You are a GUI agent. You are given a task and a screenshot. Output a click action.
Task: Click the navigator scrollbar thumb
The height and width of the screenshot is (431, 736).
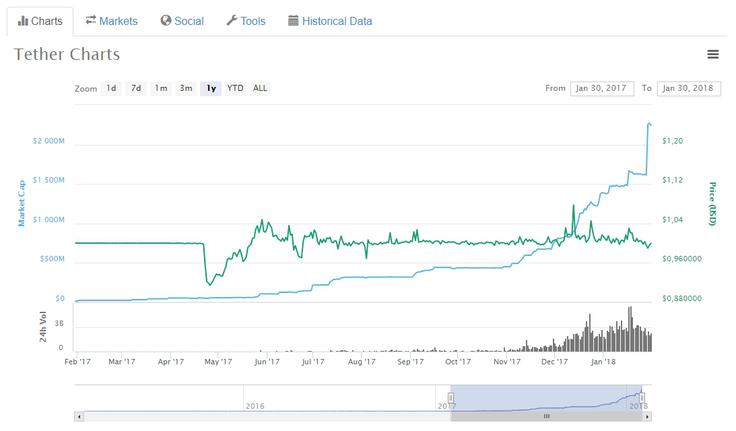[546, 416]
